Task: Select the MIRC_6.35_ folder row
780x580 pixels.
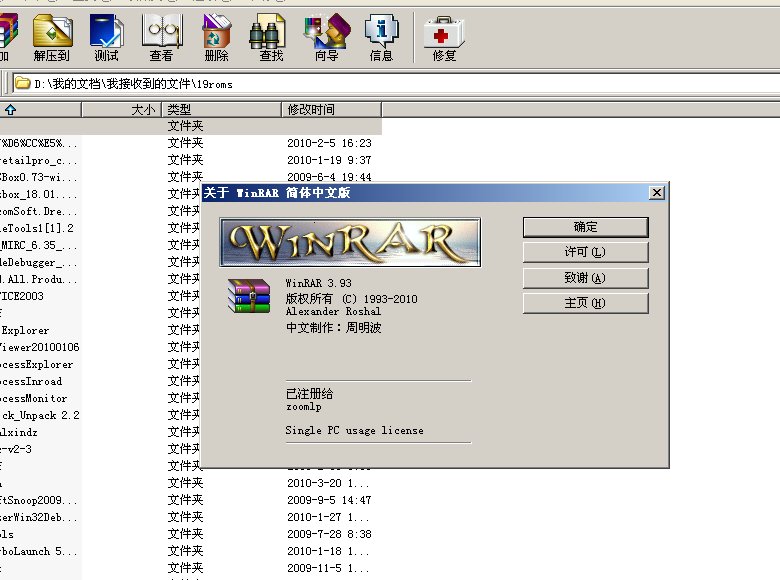Action: point(99,245)
